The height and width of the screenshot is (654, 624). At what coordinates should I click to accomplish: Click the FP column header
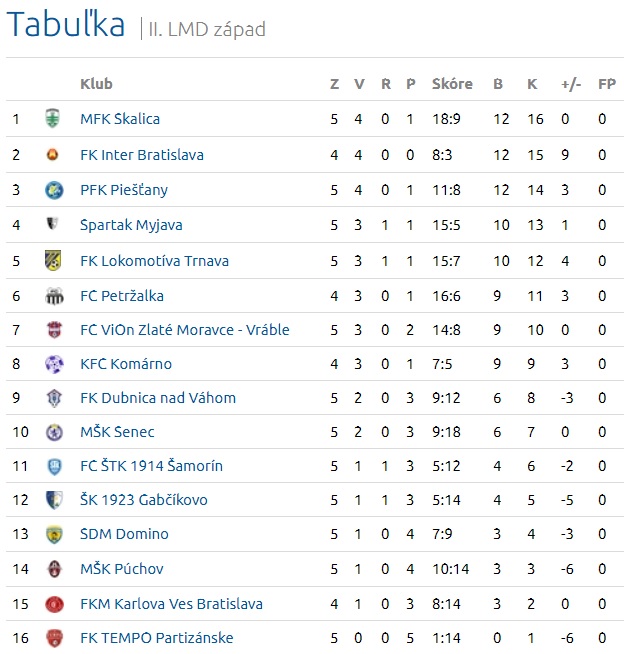pyautogui.click(x=606, y=84)
